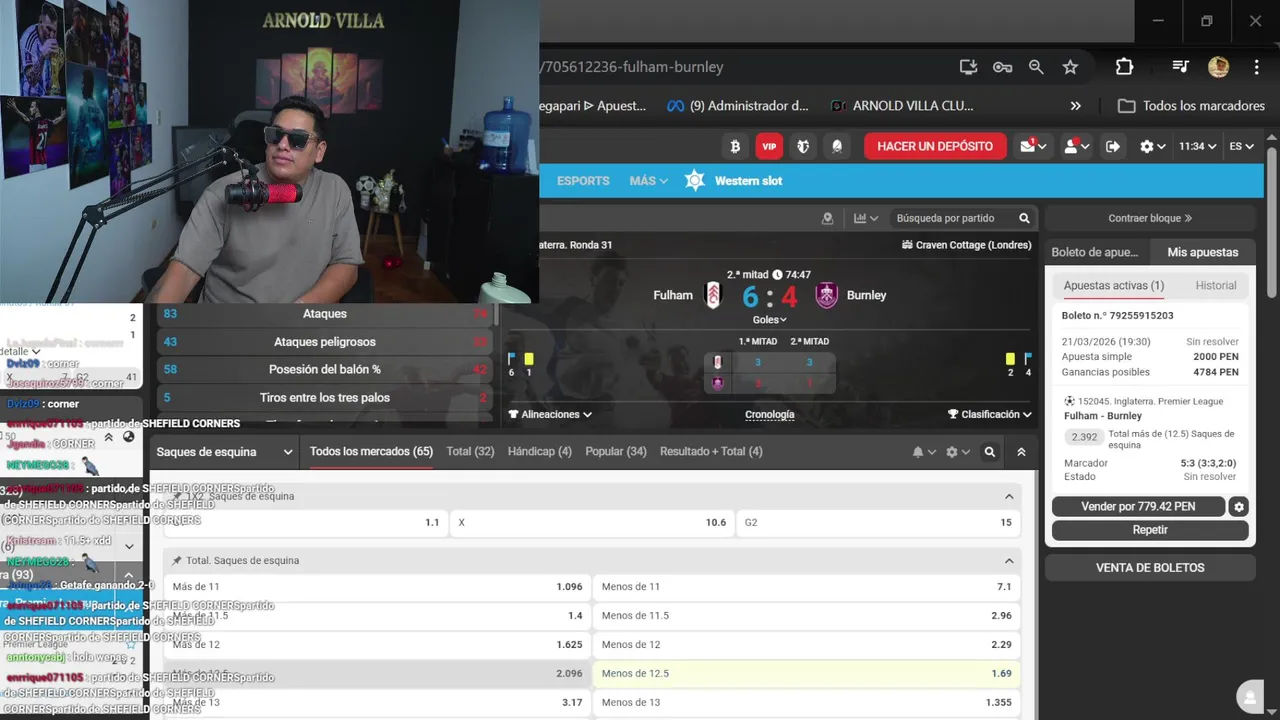Open Todos los marcadores bookmarks folder
This screenshot has width=1280, height=720.
point(1191,106)
